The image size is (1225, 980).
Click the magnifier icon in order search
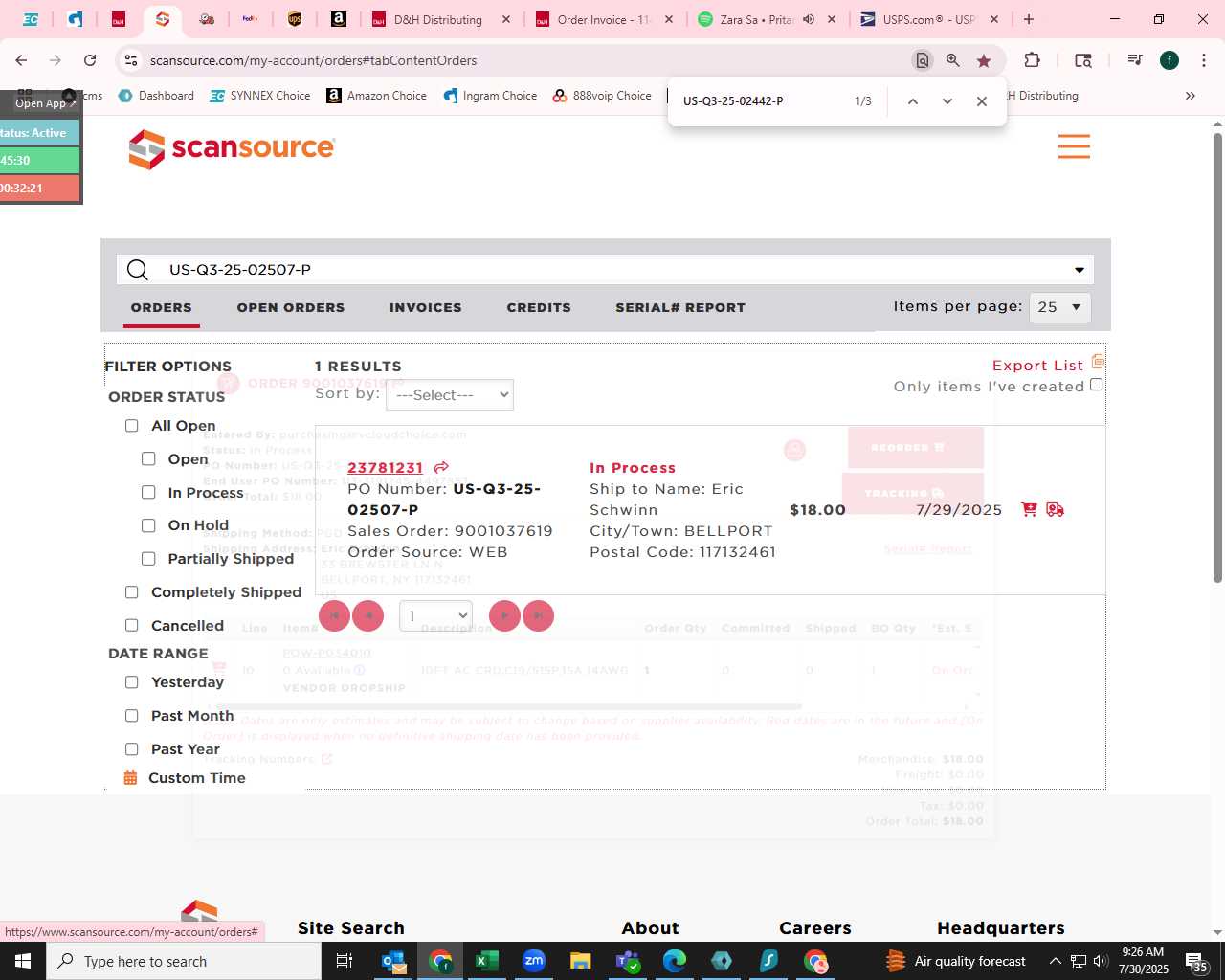[x=138, y=270]
